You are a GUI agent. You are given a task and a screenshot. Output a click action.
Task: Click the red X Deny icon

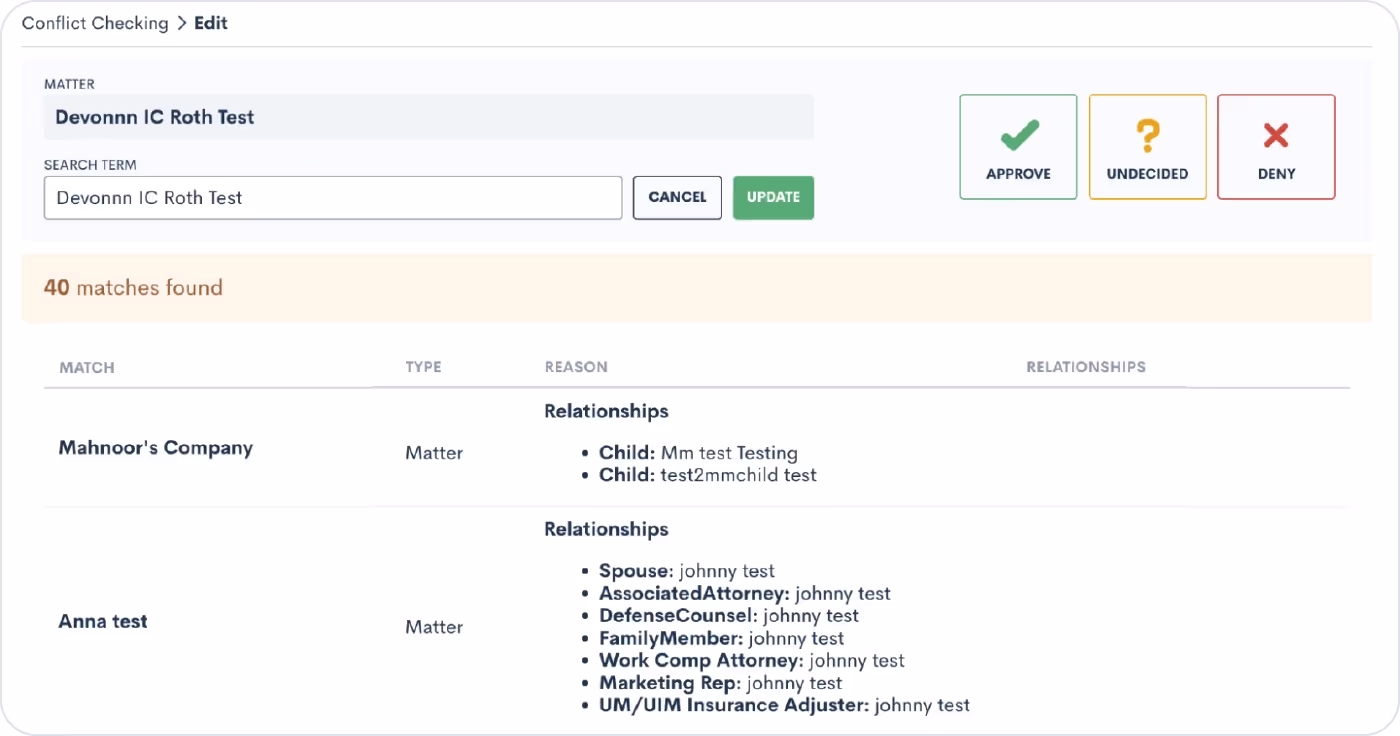click(1276, 135)
